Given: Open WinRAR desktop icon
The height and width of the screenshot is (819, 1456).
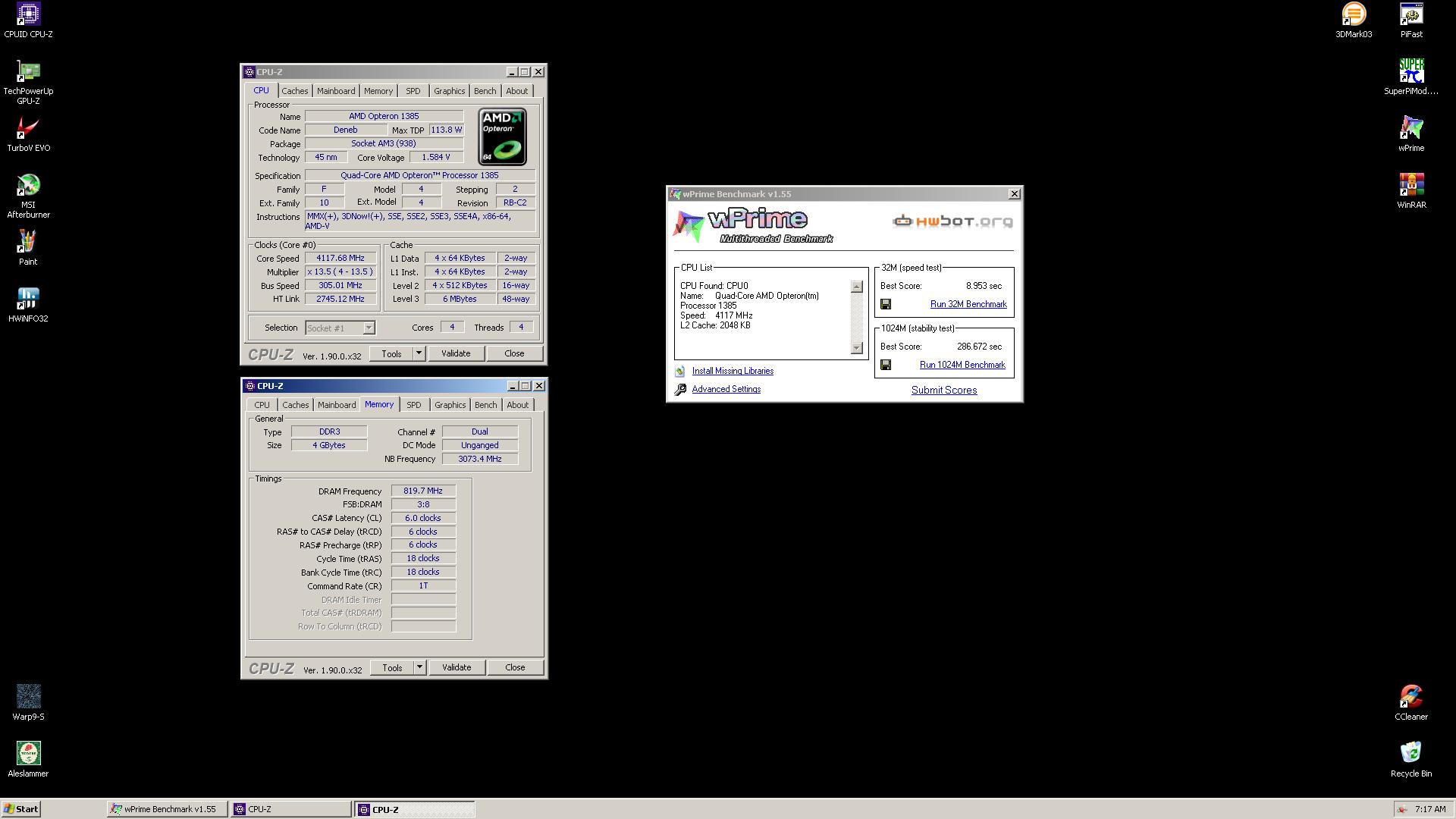Looking at the screenshot, I should (1411, 191).
